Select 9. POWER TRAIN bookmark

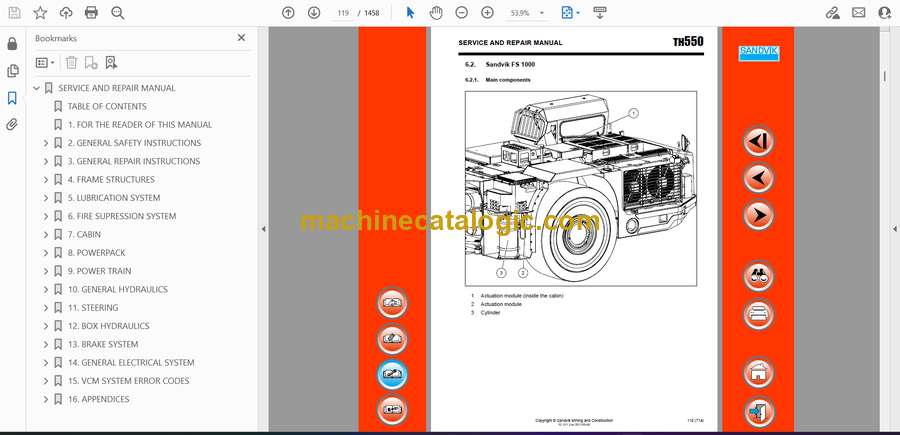coord(99,271)
